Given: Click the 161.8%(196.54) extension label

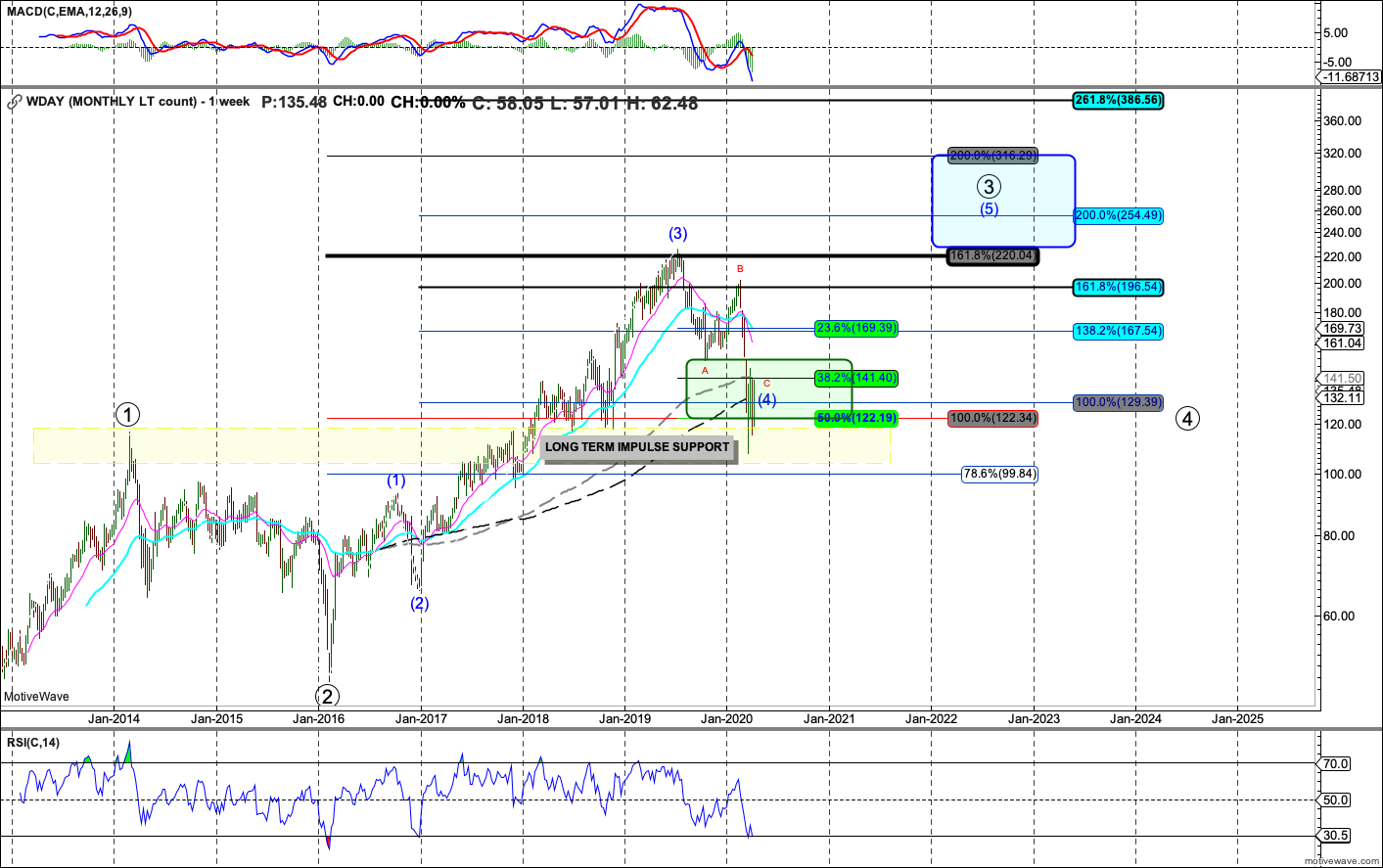Looking at the screenshot, I should [1118, 287].
